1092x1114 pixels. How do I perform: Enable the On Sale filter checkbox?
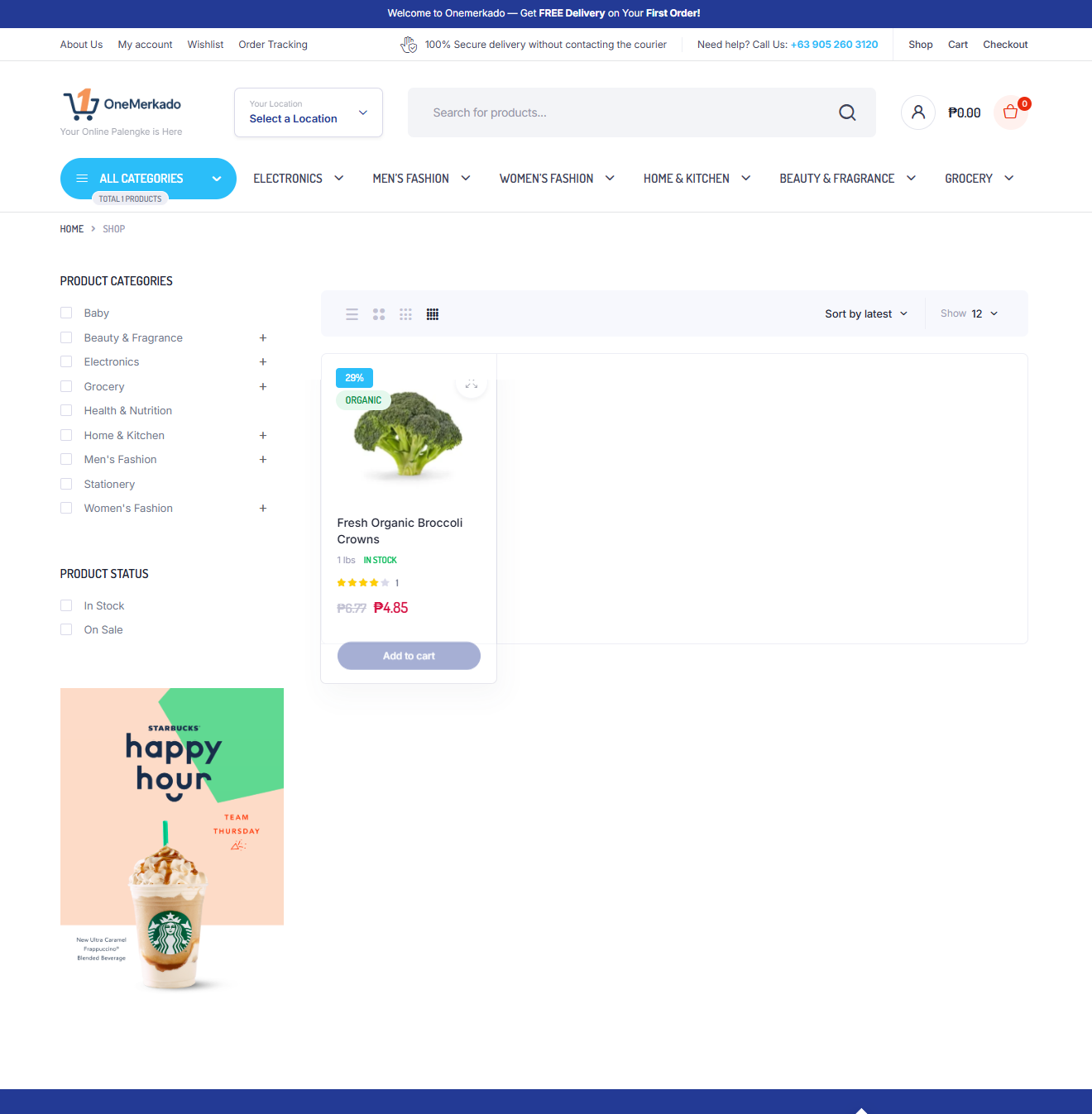click(66, 629)
